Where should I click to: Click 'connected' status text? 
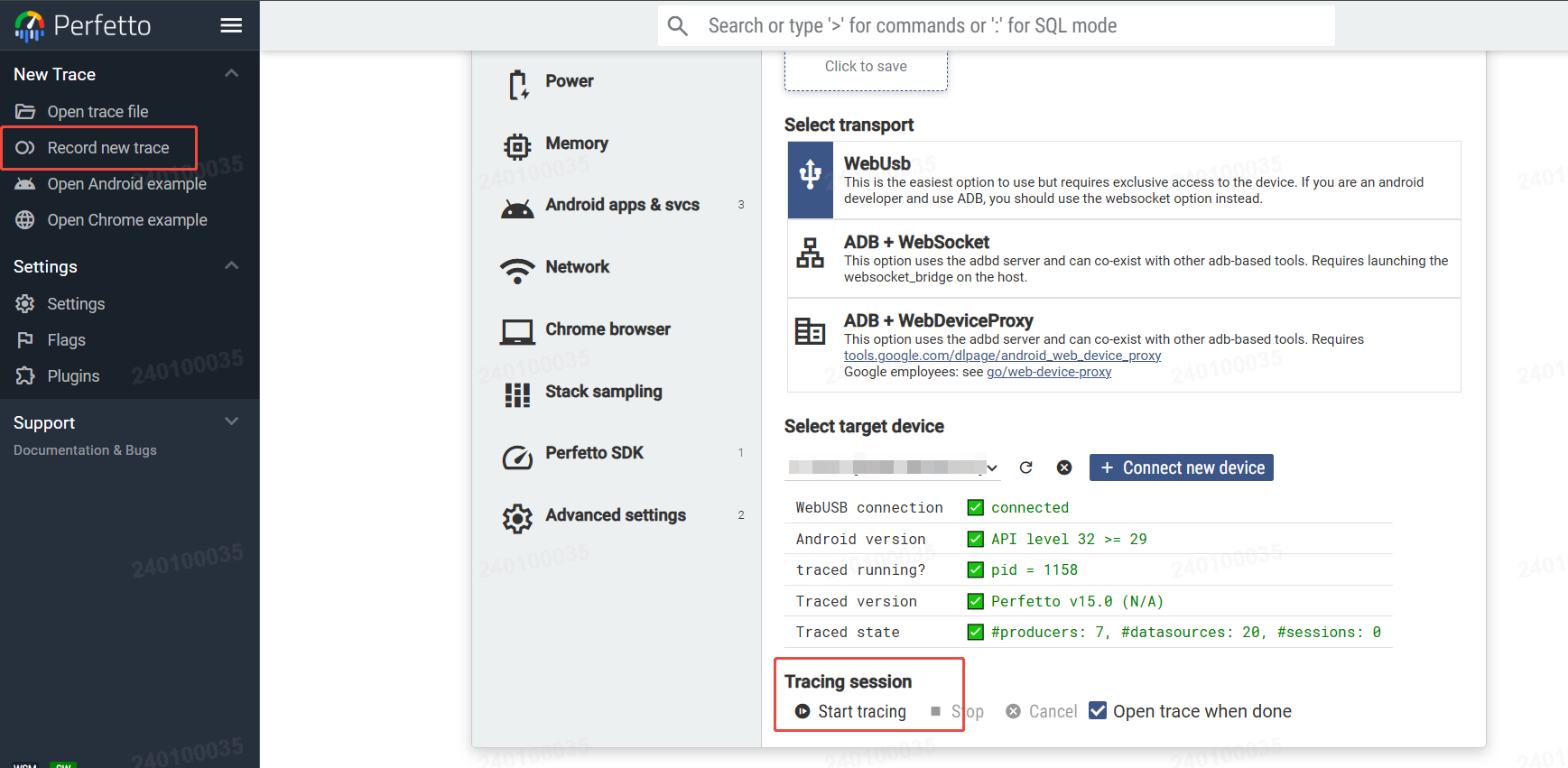tap(1030, 507)
